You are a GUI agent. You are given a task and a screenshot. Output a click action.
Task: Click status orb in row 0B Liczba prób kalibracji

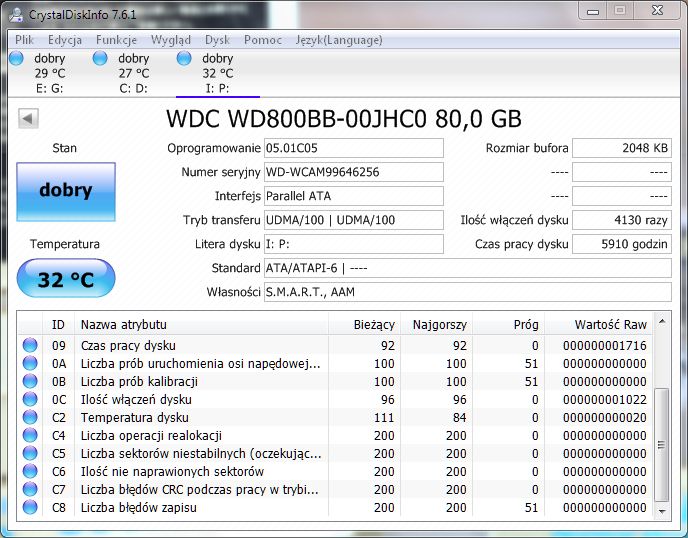click(30, 381)
